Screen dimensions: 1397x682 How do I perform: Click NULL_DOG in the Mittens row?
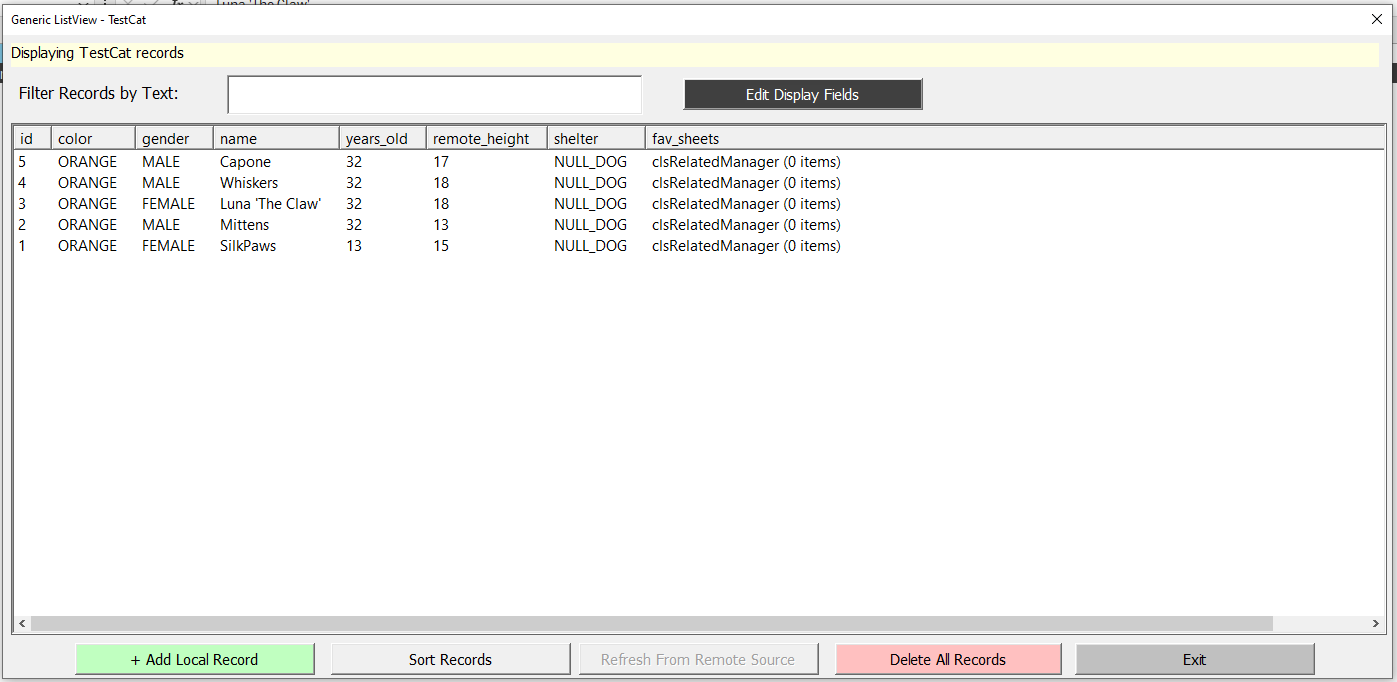click(590, 225)
